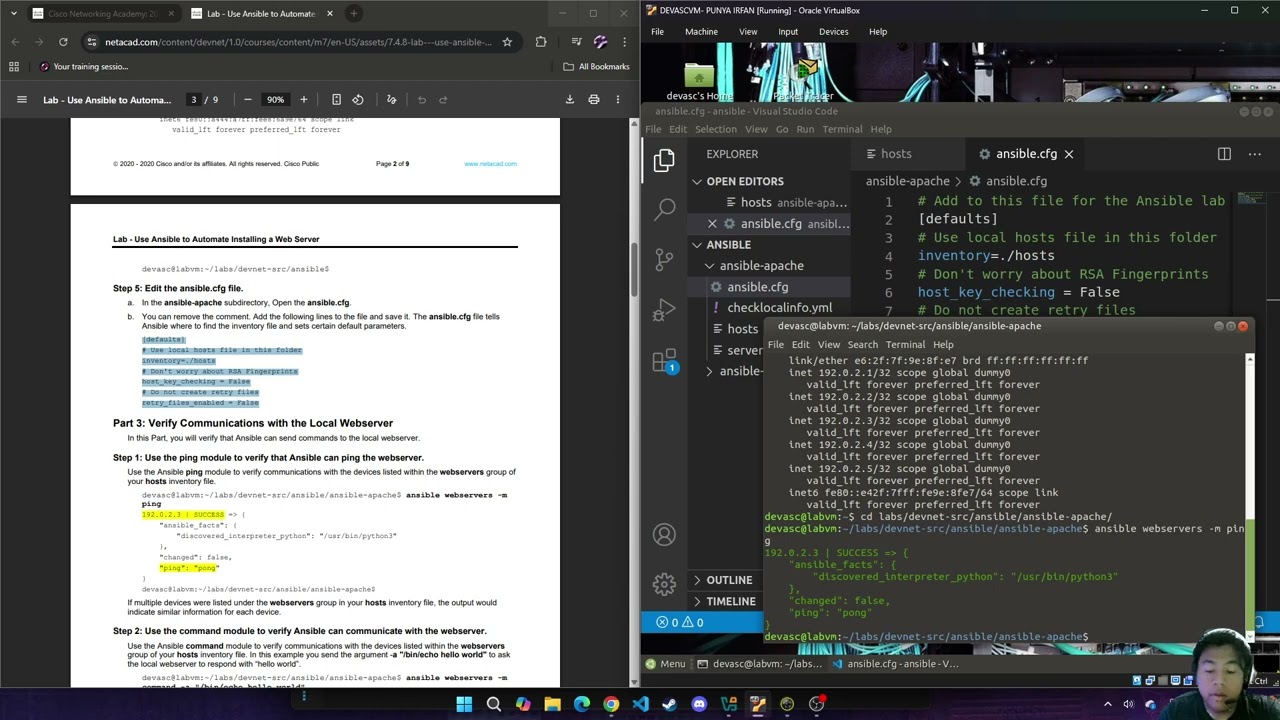1280x720 pixels.
Task: Open the Extensions activity icon with badge
Action: (x=664, y=360)
